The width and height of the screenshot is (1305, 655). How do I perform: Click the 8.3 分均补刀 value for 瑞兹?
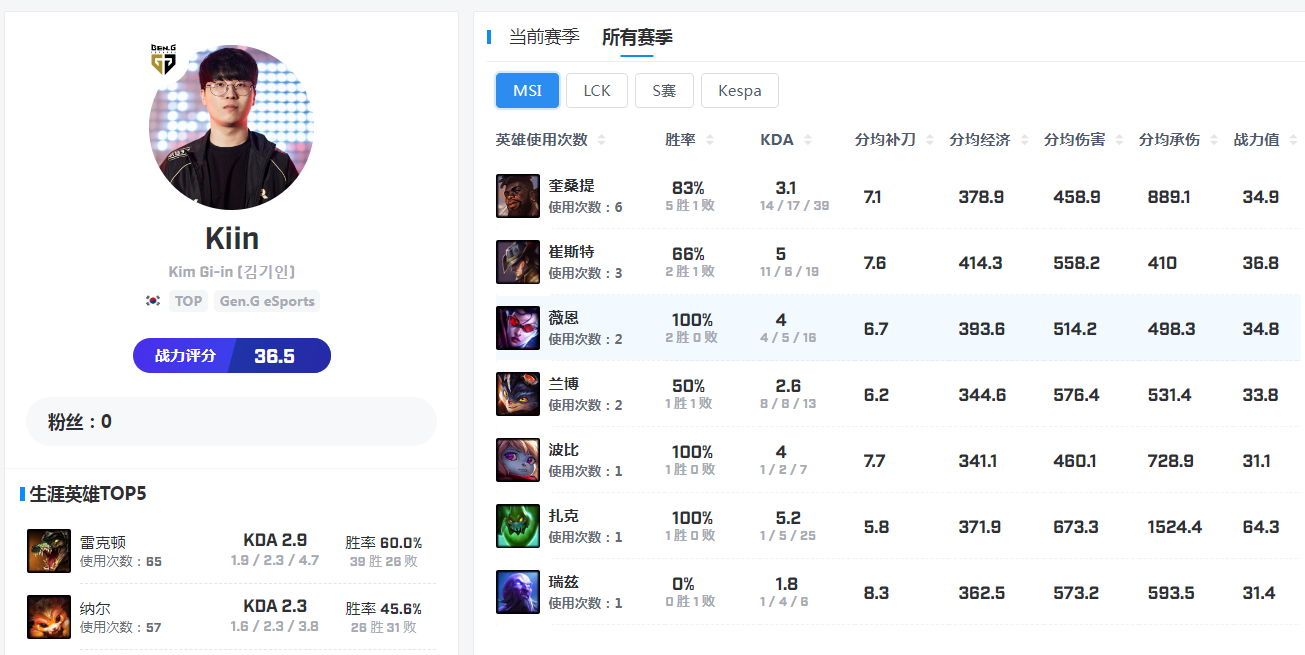pos(876,592)
